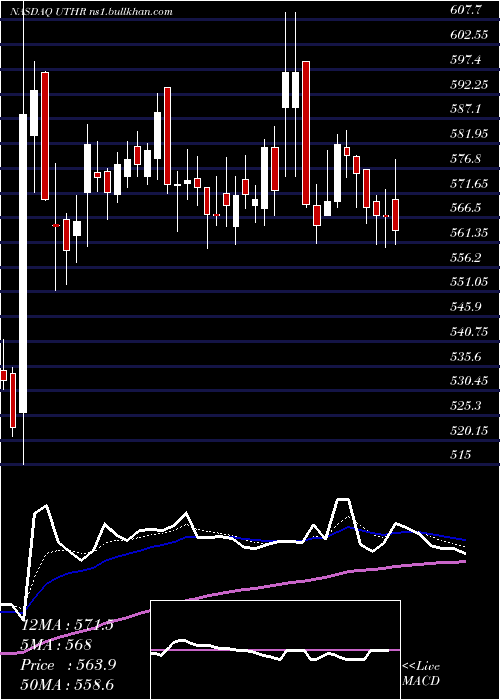Screen dimensions: 500x700
Task: Click the 12MA value readout
Action: pyautogui.click(x=67, y=625)
